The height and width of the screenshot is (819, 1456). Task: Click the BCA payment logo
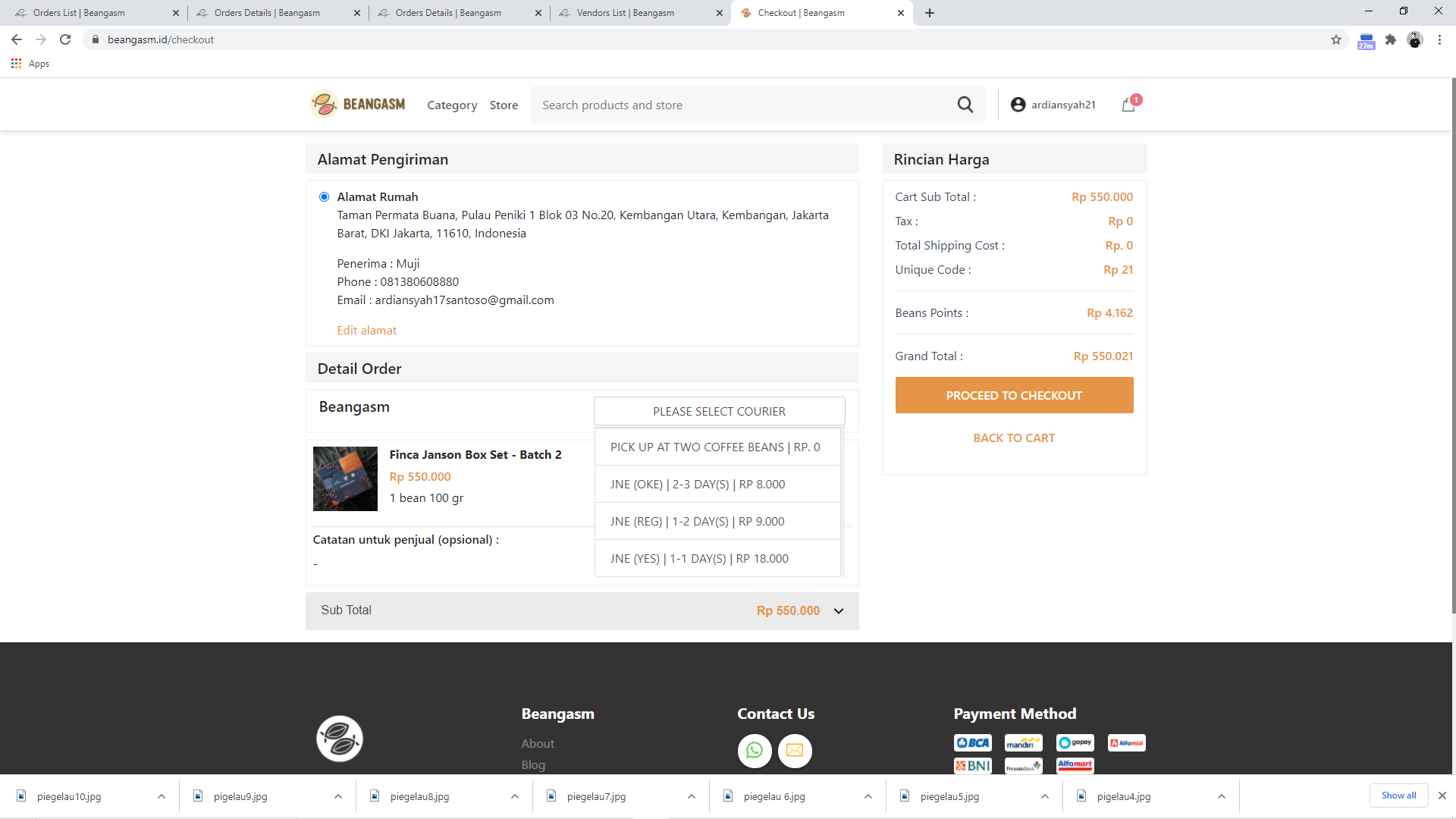[x=973, y=742]
